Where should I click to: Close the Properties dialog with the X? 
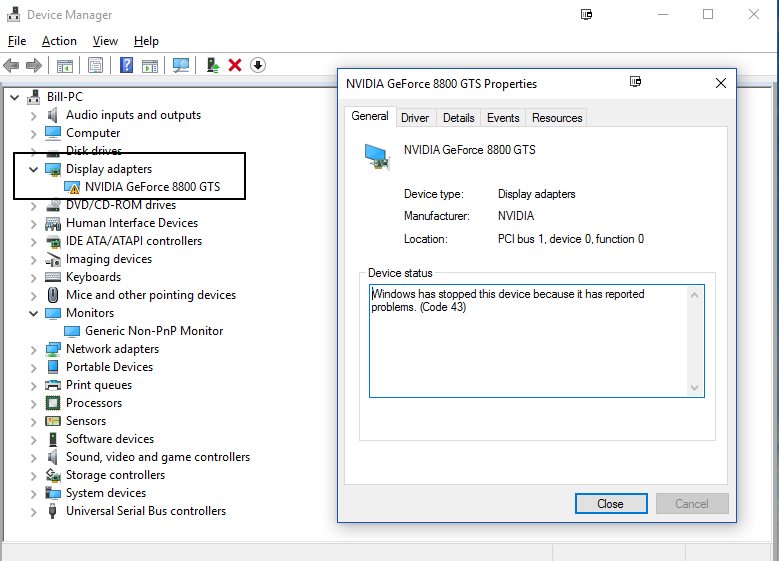pyautogui.click(x=720, y=83)
